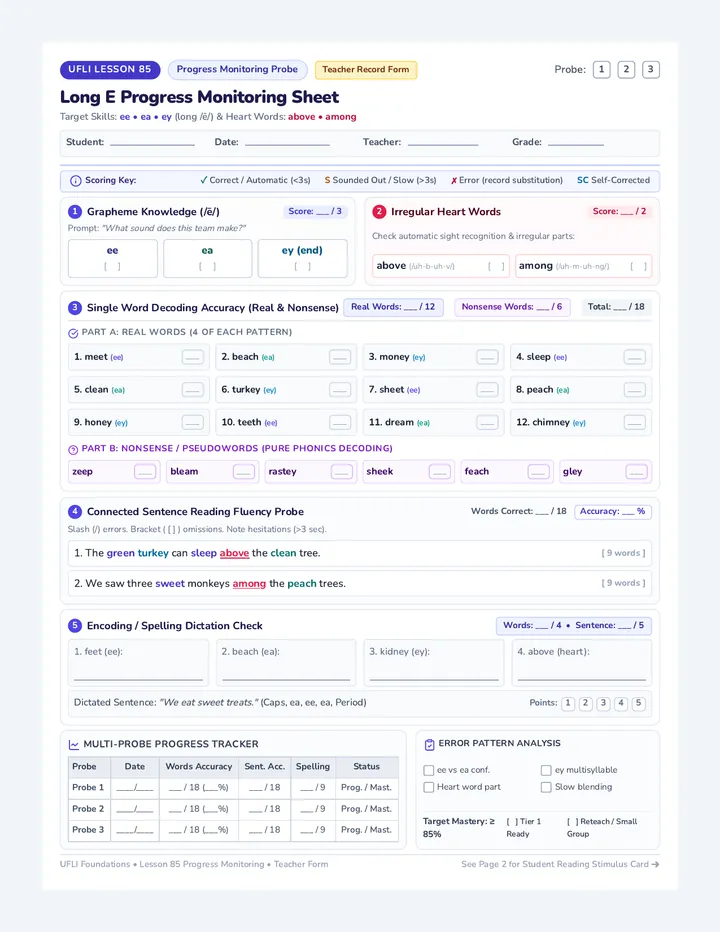Select Points box number 3

click(603, 703)
